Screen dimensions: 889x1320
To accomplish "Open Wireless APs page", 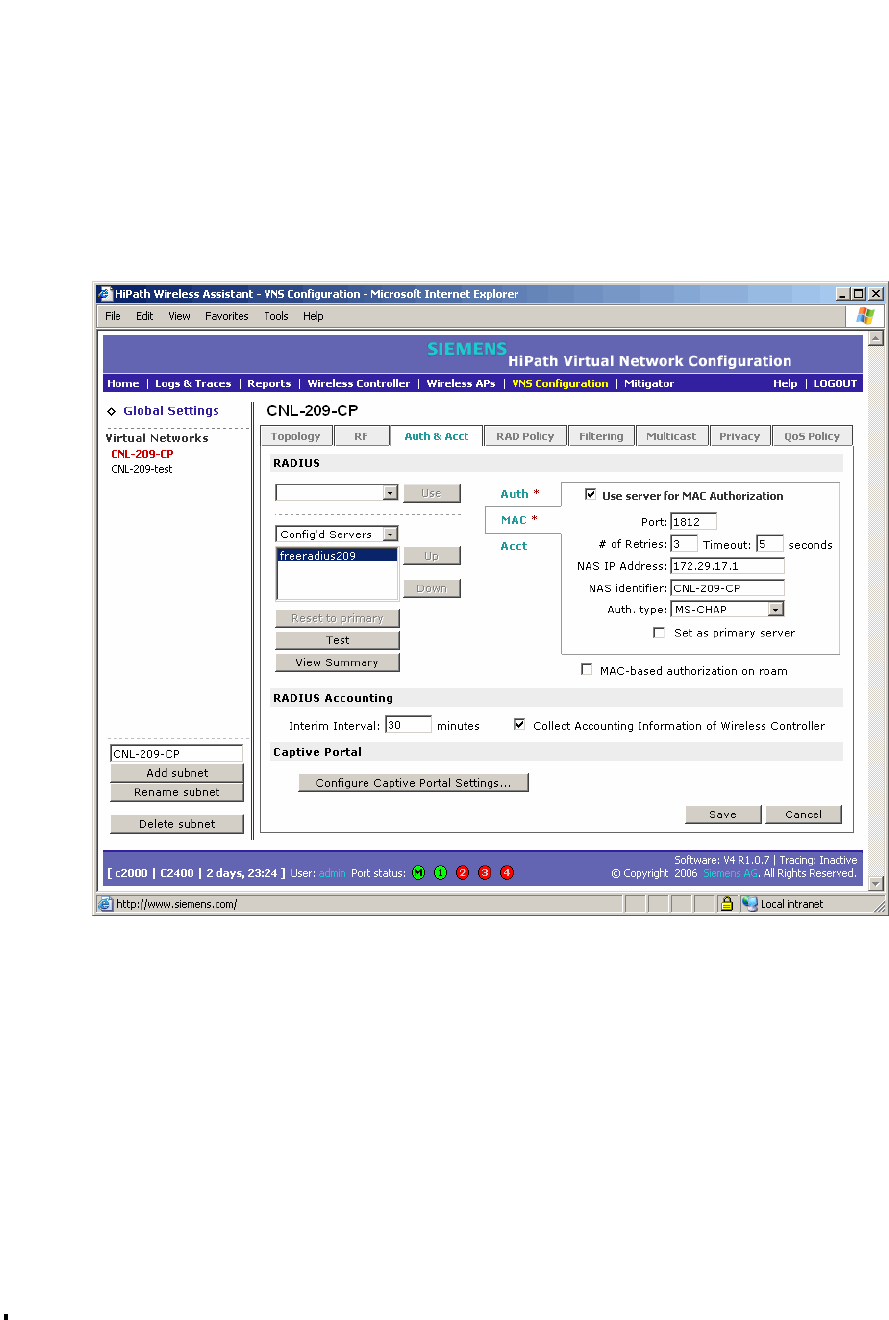I will coord(460,384).
